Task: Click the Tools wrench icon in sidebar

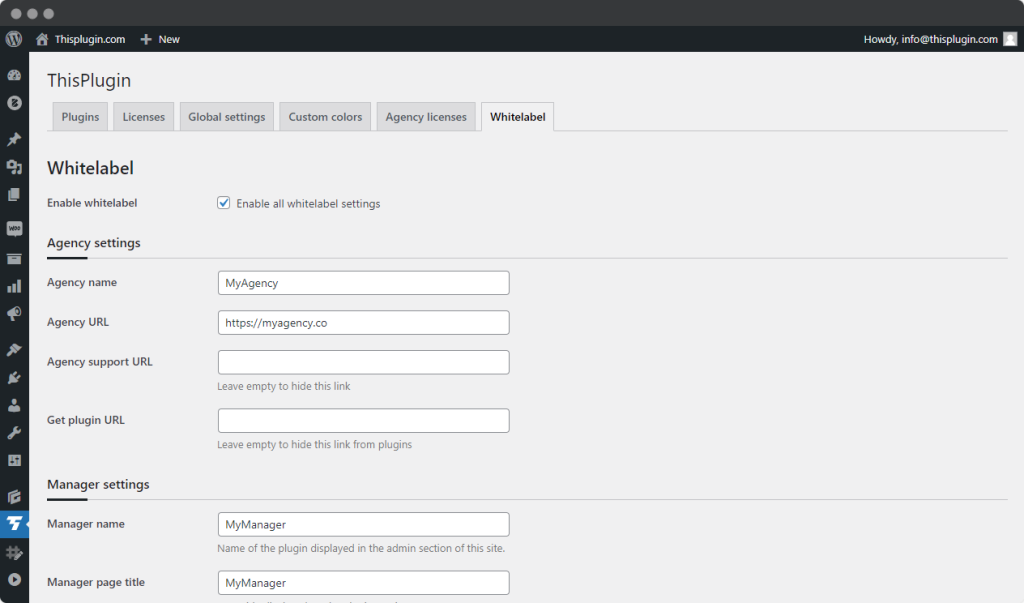Action: tap(14, 432)
